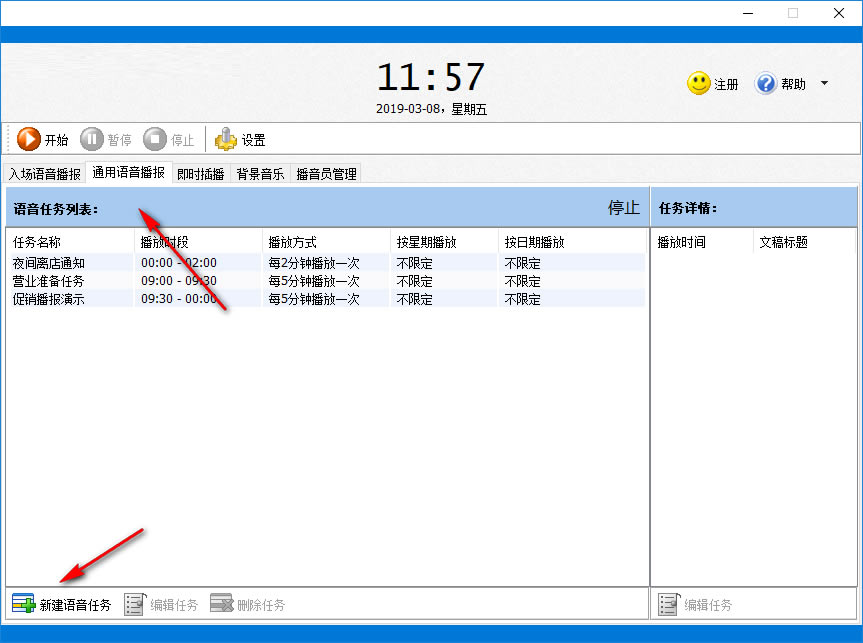Open the 即时插播 tab
The image size is (863, 643).
click(201, 174)
